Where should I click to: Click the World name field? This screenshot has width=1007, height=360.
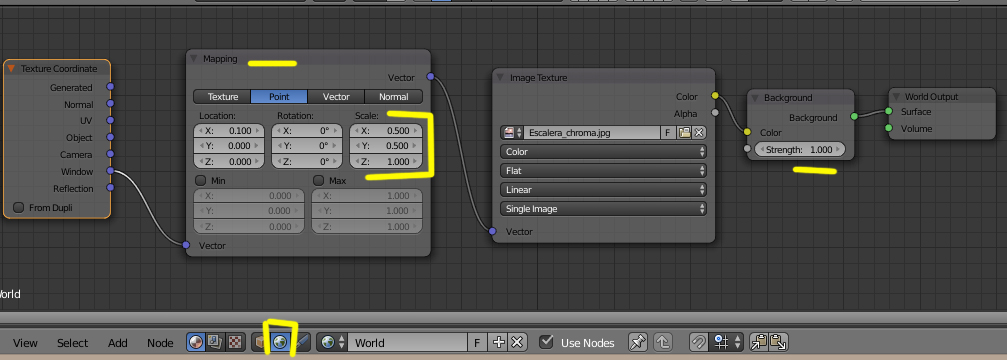point(407,343)
